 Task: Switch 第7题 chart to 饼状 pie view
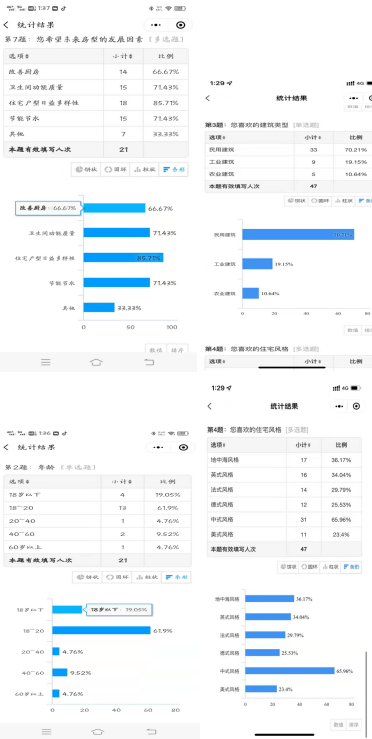[86, 170]
